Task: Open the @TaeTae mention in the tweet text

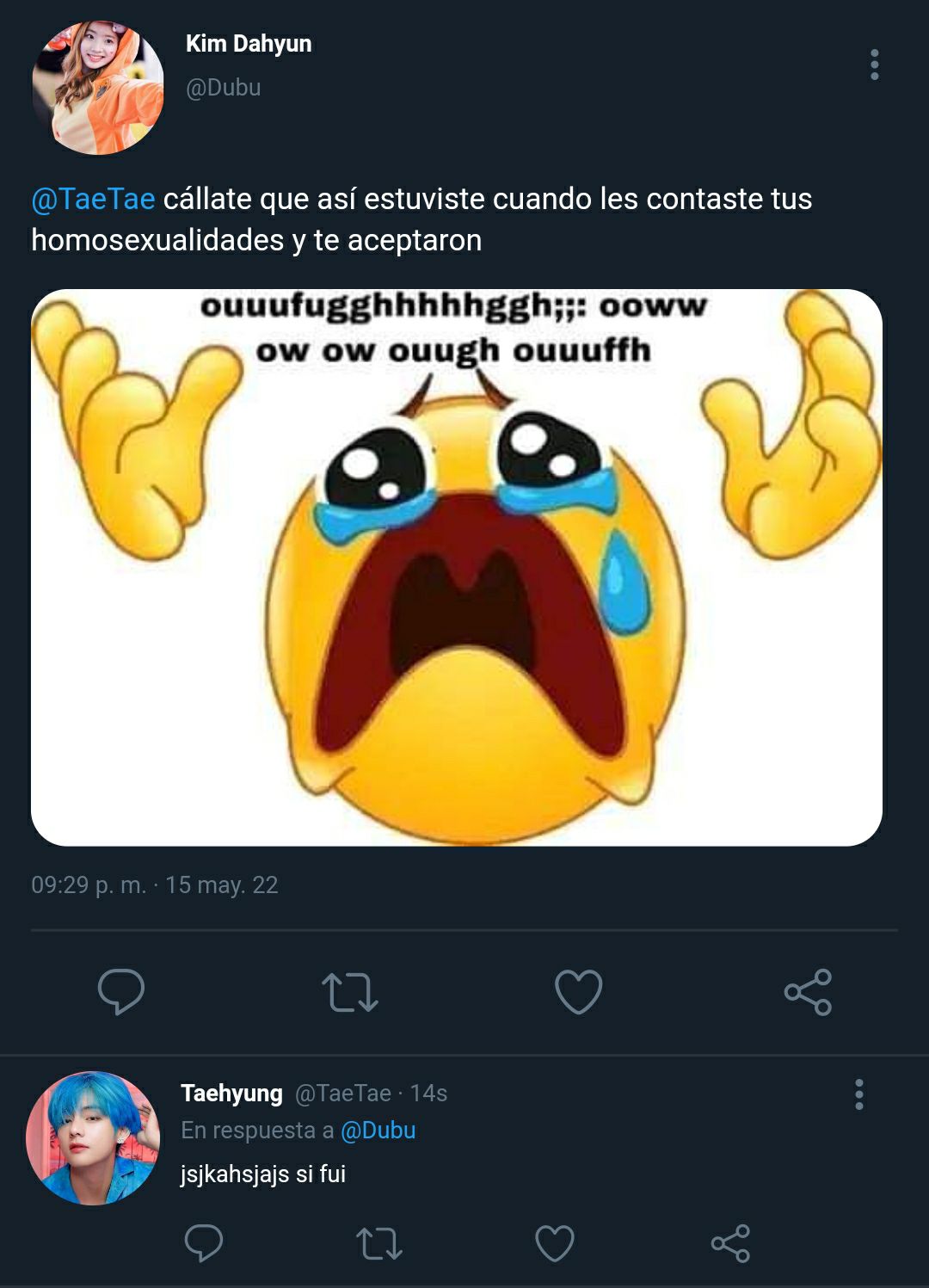Action: point(93,199)
